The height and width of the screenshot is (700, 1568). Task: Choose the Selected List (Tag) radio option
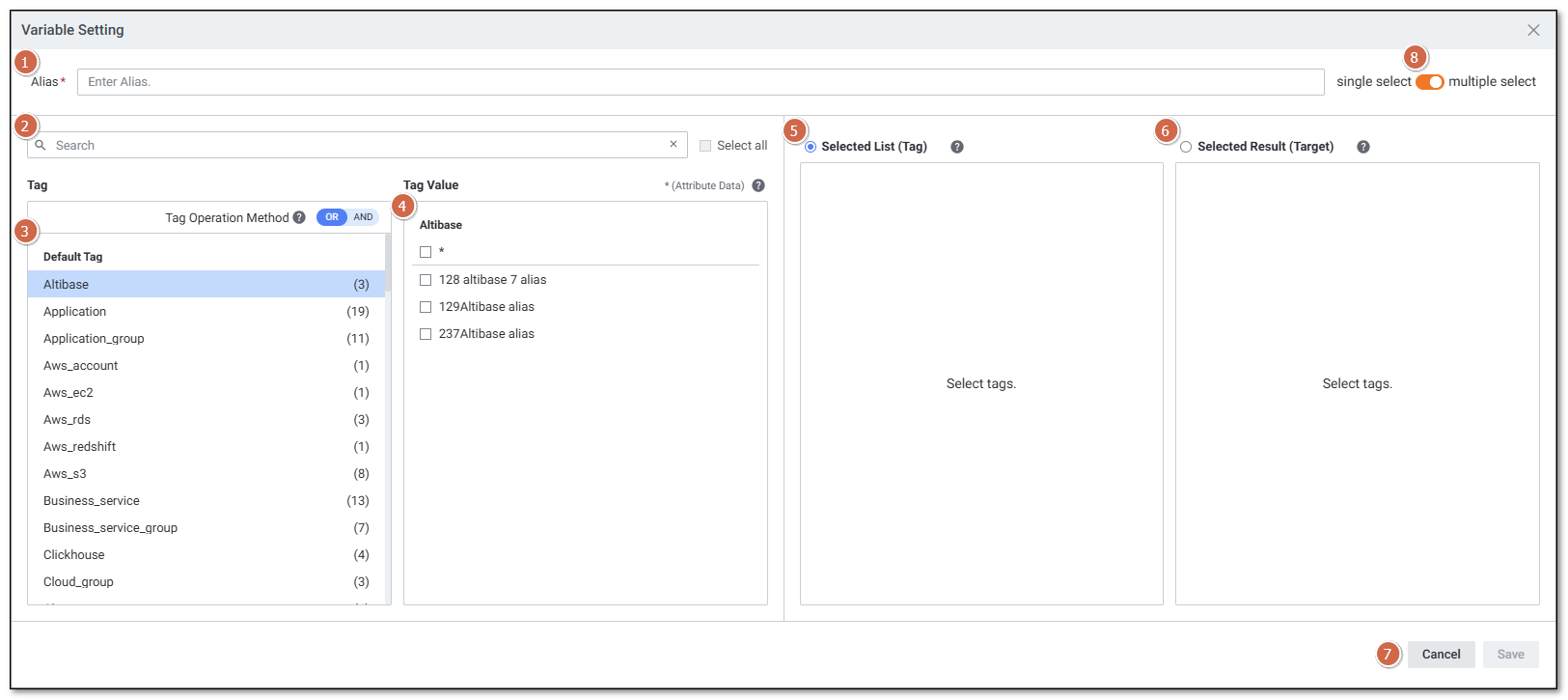tap(811, 147)
